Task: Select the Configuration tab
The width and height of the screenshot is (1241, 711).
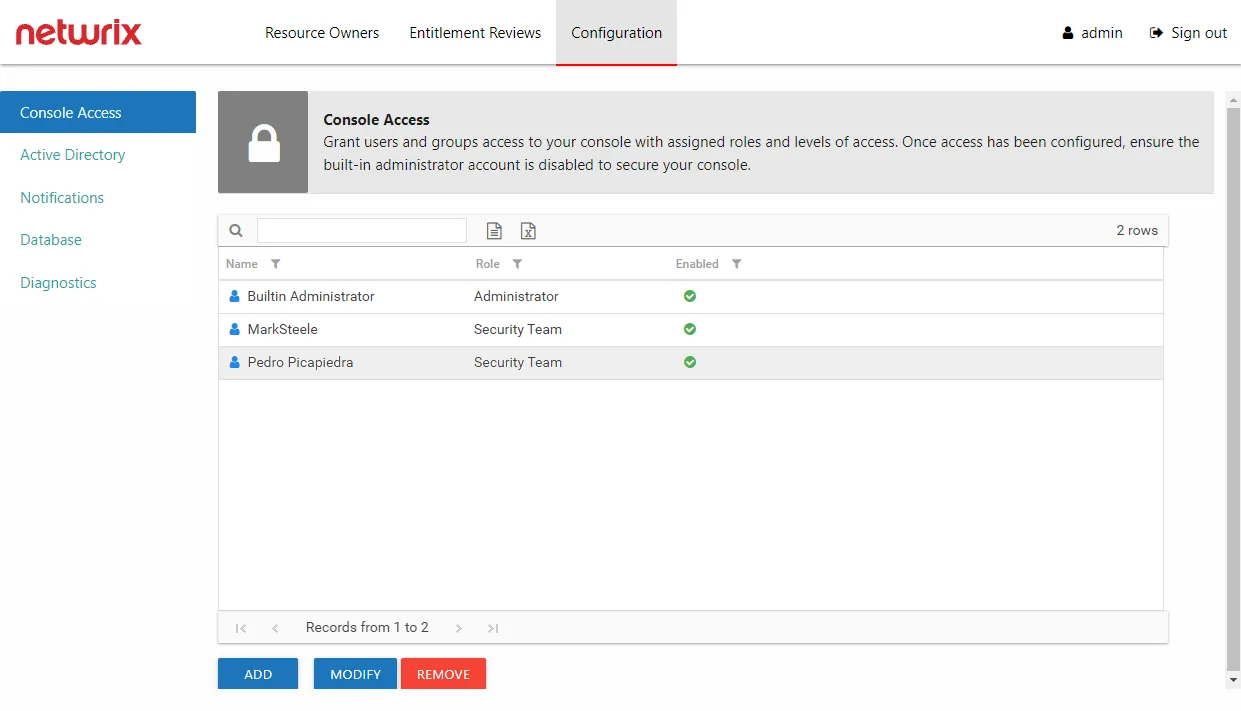Action: (x=616, y=33)
